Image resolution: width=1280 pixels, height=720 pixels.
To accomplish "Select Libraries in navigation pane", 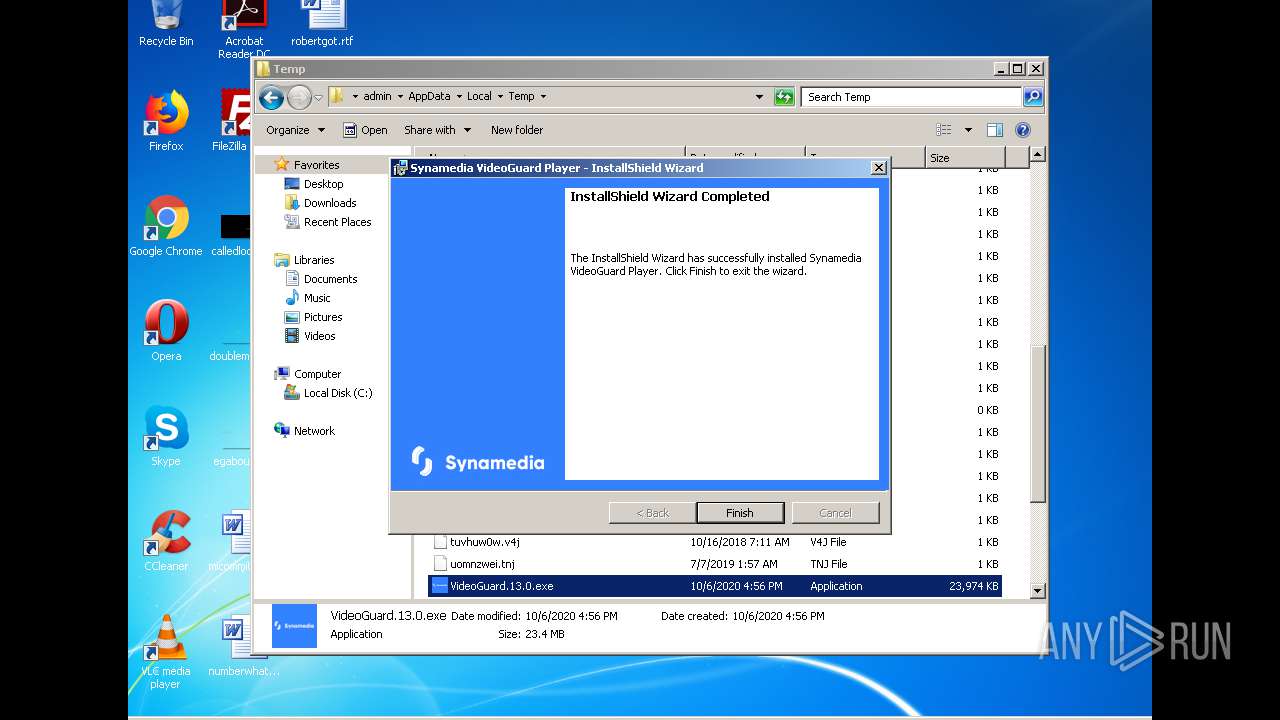I will click(314, 260).
